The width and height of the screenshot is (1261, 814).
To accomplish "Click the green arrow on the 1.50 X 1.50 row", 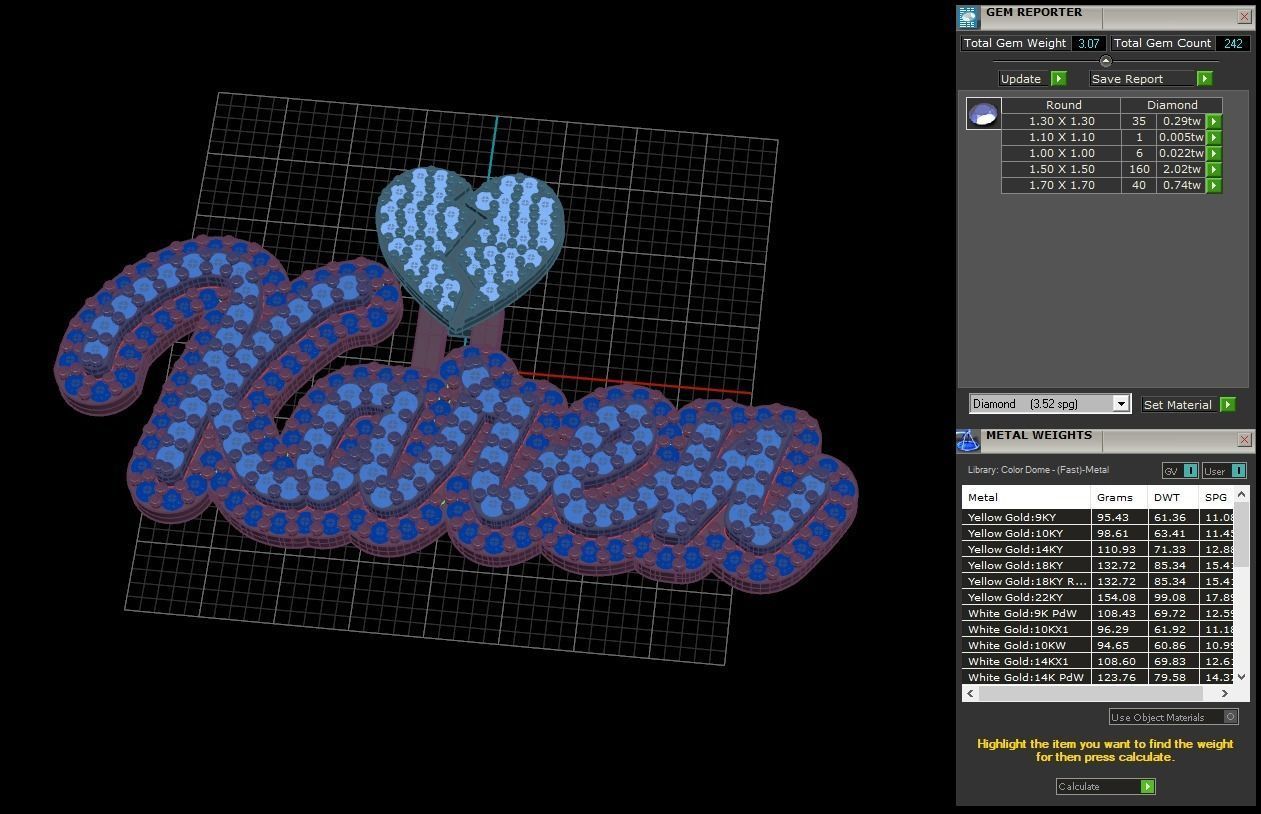I will (x=1214, y=169).
